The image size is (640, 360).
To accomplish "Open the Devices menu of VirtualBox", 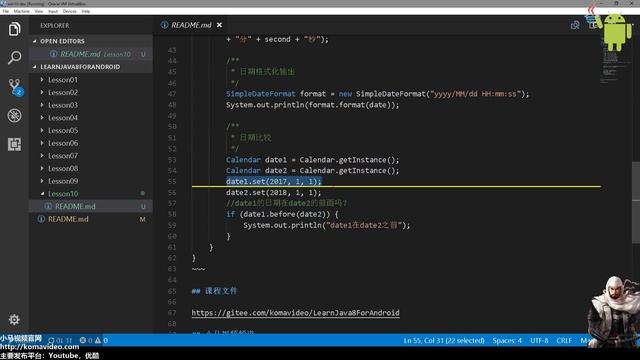I will pos(69,11).
